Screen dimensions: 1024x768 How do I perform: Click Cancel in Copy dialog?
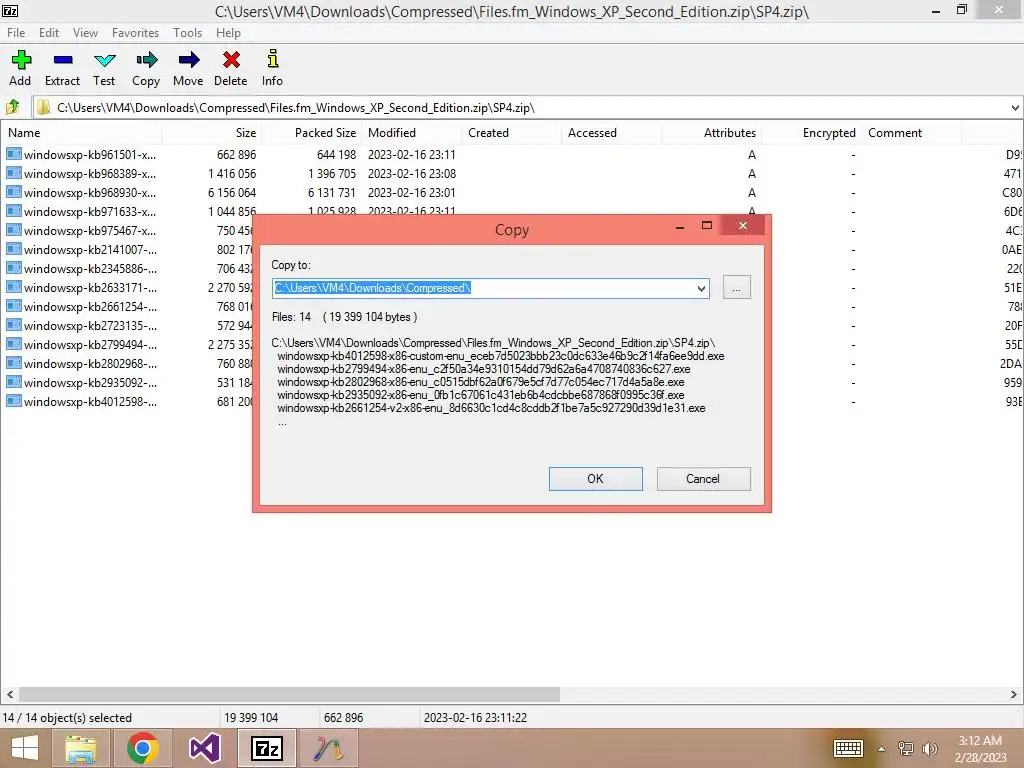point(703,479)
